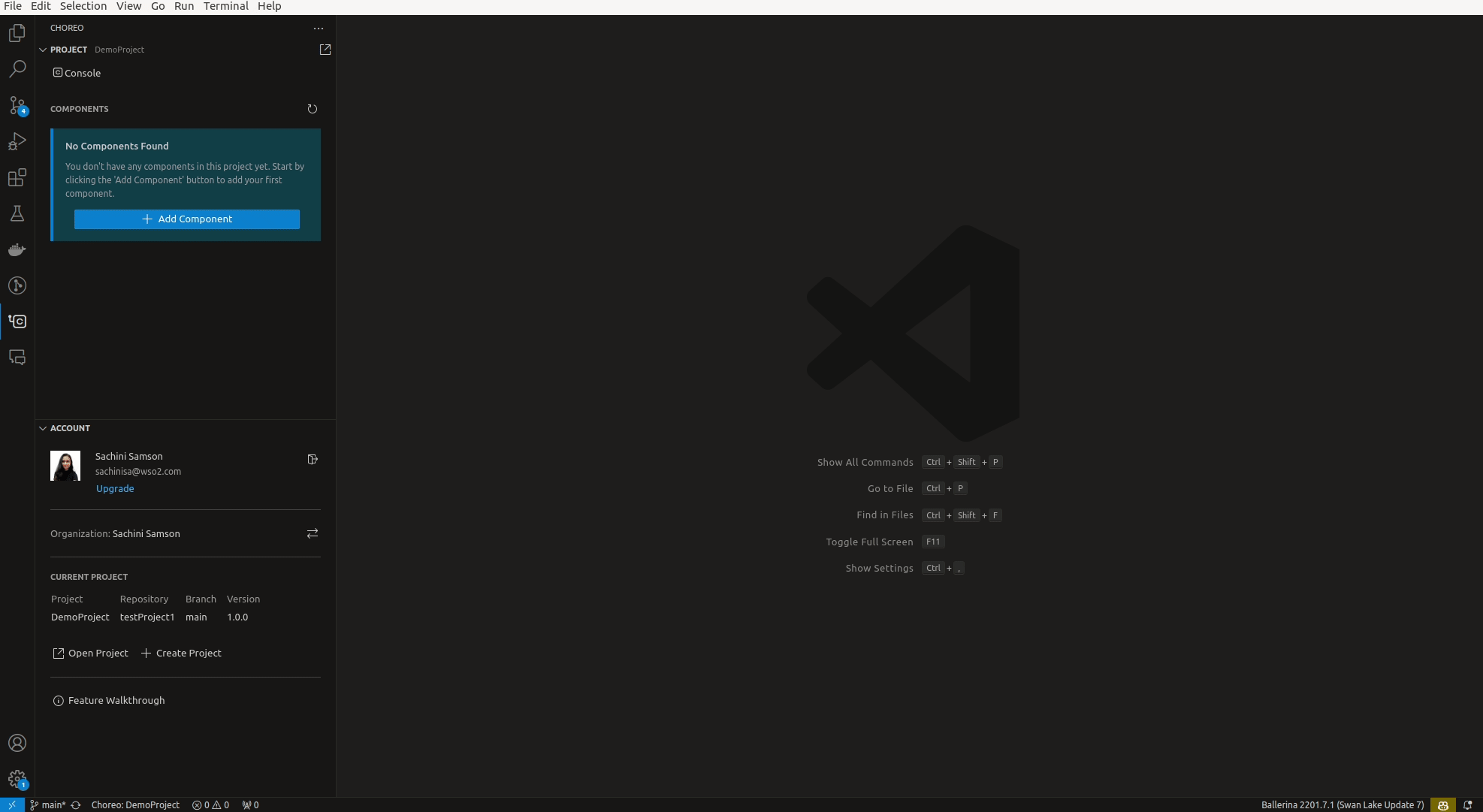Viewport: 1483px width, 812px height.
Task: Open the Docker view icon
Action: click(x=17, y=249)
